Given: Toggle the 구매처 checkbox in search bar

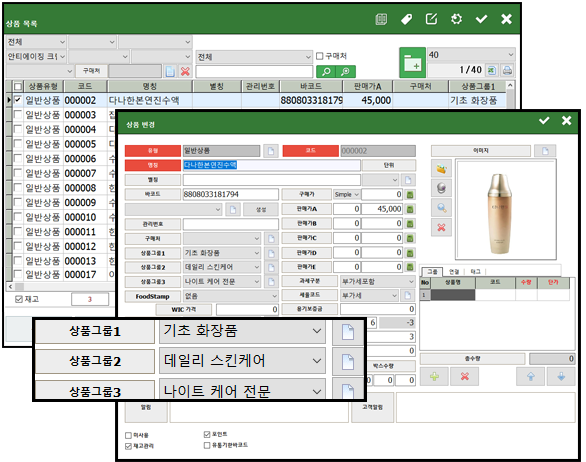Looking at the screenshot, I should tap(320, 56).
